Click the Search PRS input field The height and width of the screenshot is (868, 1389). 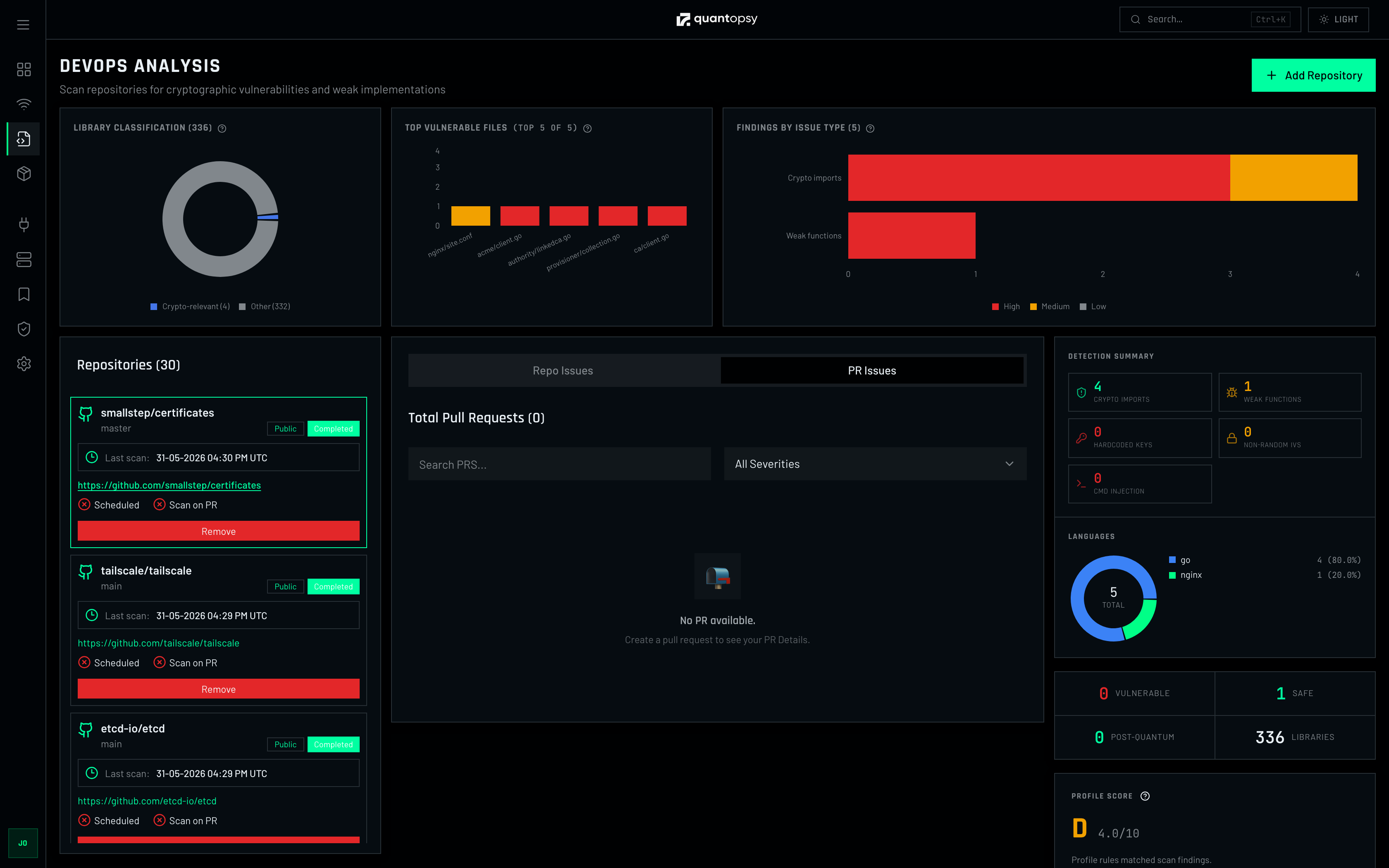560,464
